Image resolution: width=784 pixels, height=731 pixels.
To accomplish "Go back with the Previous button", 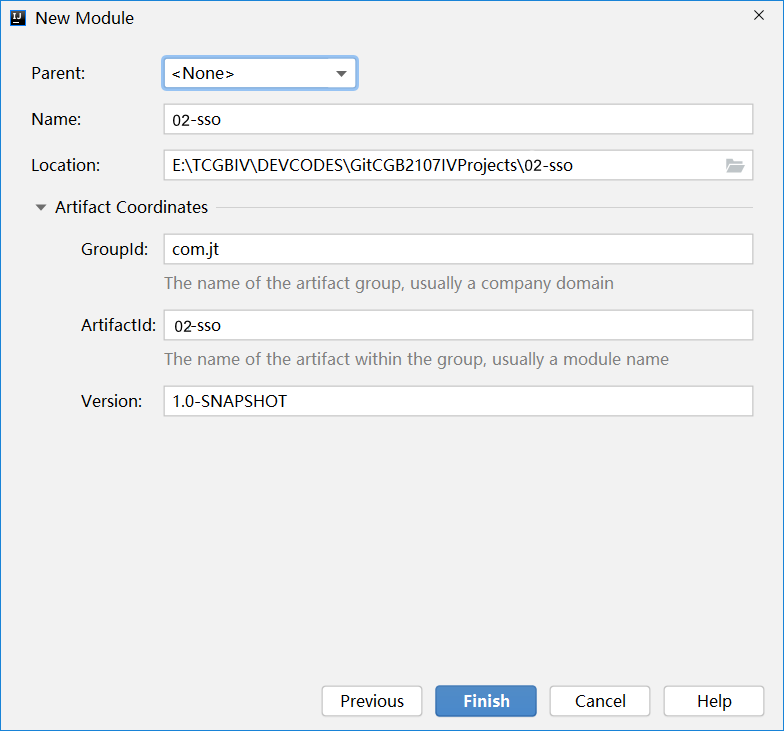I will (x=372, y=701).
